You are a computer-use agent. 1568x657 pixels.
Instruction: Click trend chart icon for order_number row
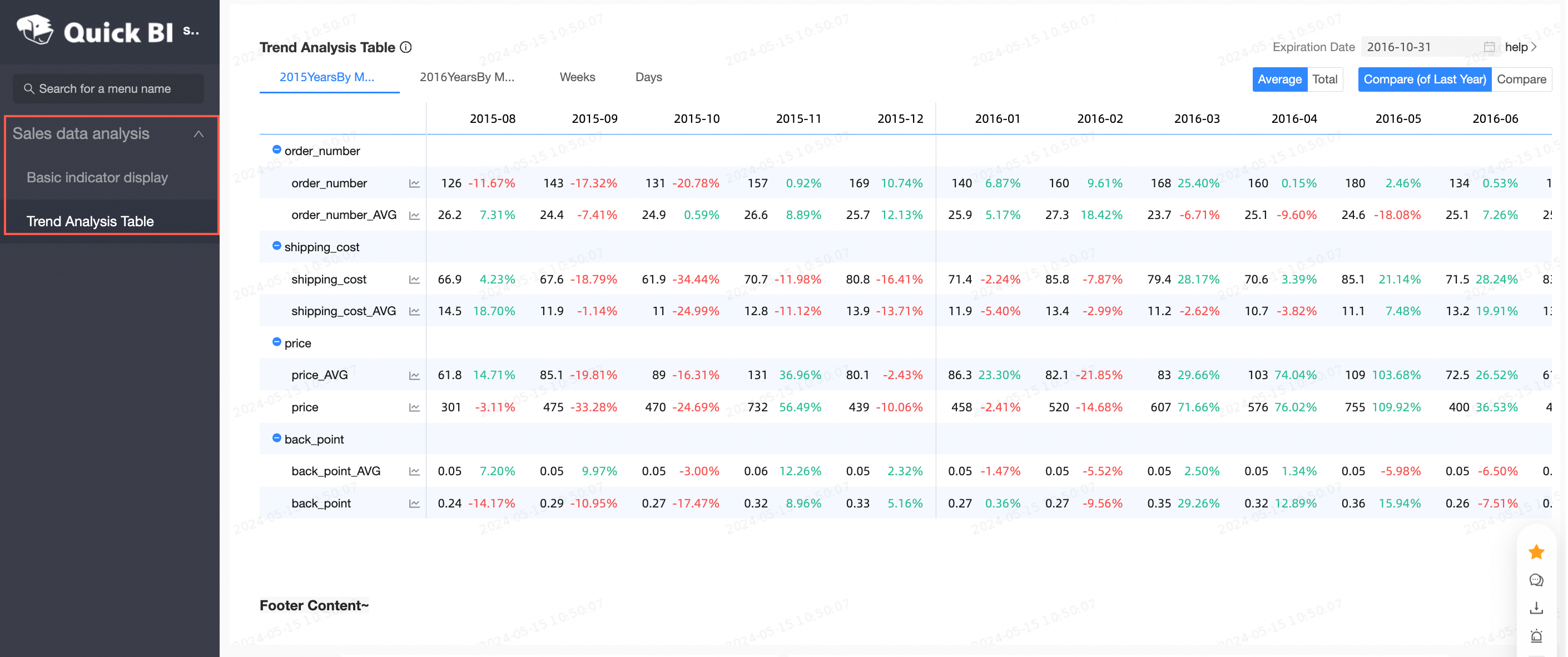coord(414,183)
